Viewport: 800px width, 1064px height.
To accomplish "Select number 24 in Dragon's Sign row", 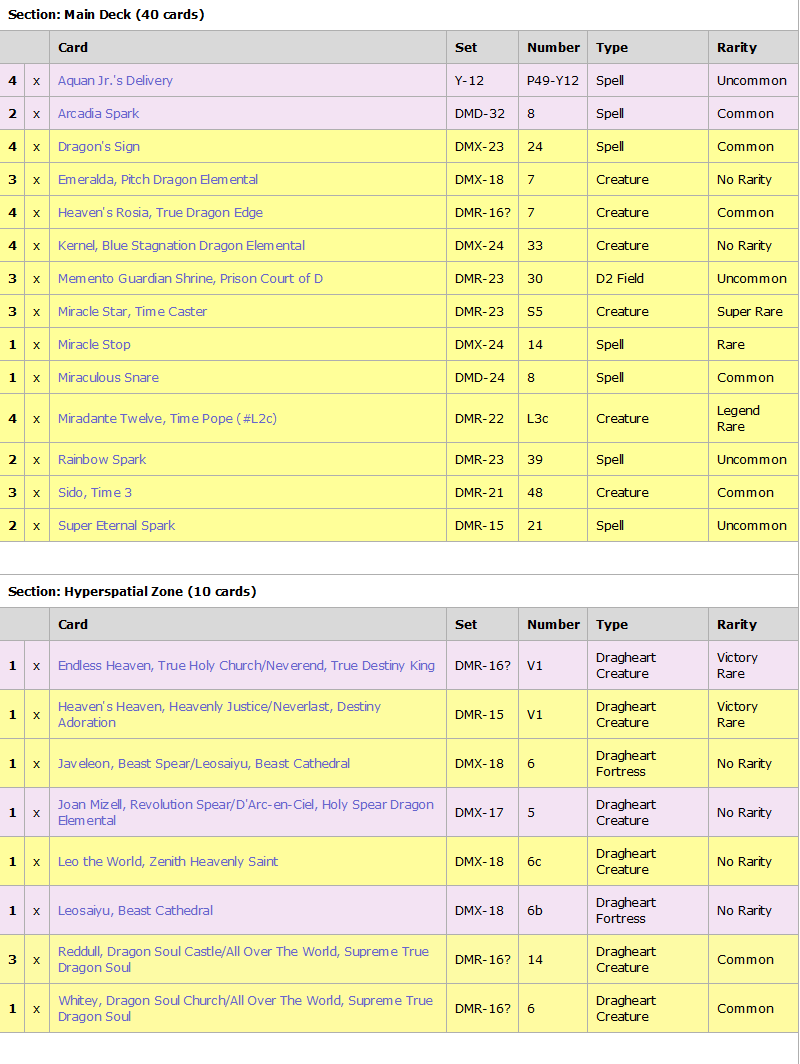I will coord(553,147).
